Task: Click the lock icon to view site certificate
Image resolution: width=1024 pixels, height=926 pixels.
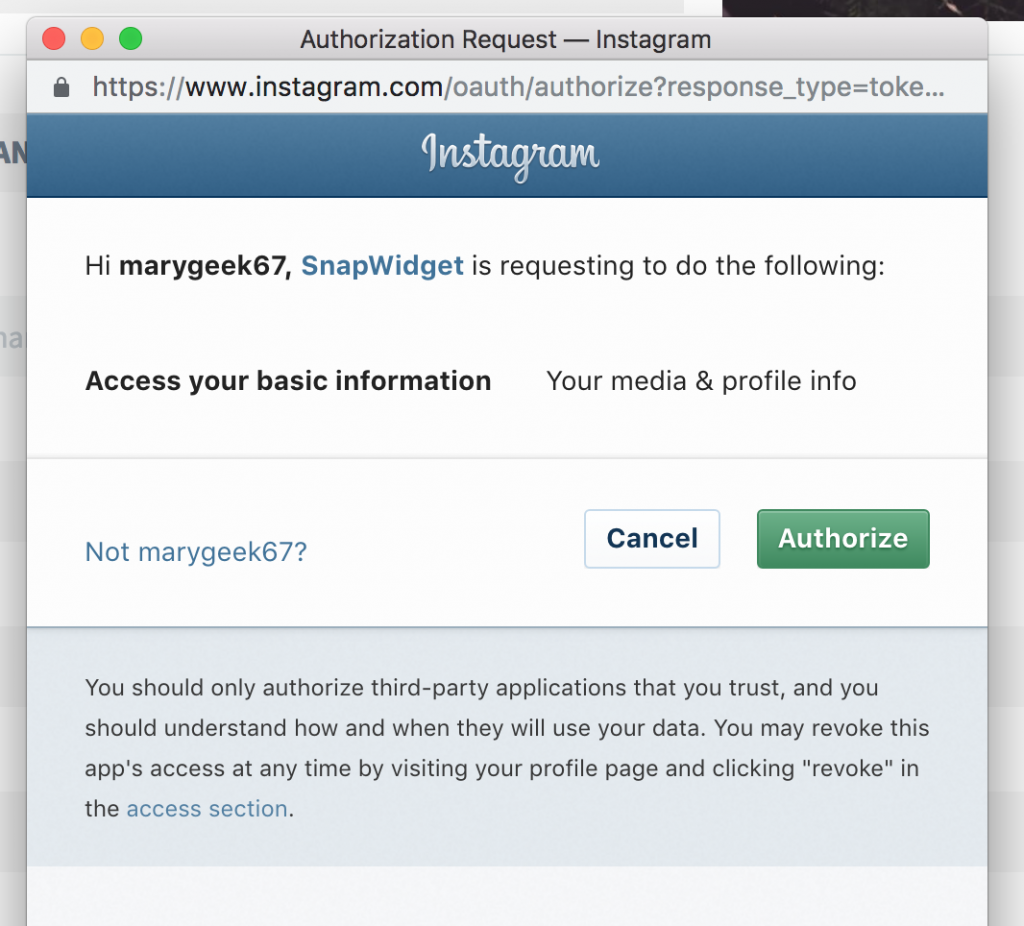Action: click(59, 87)
